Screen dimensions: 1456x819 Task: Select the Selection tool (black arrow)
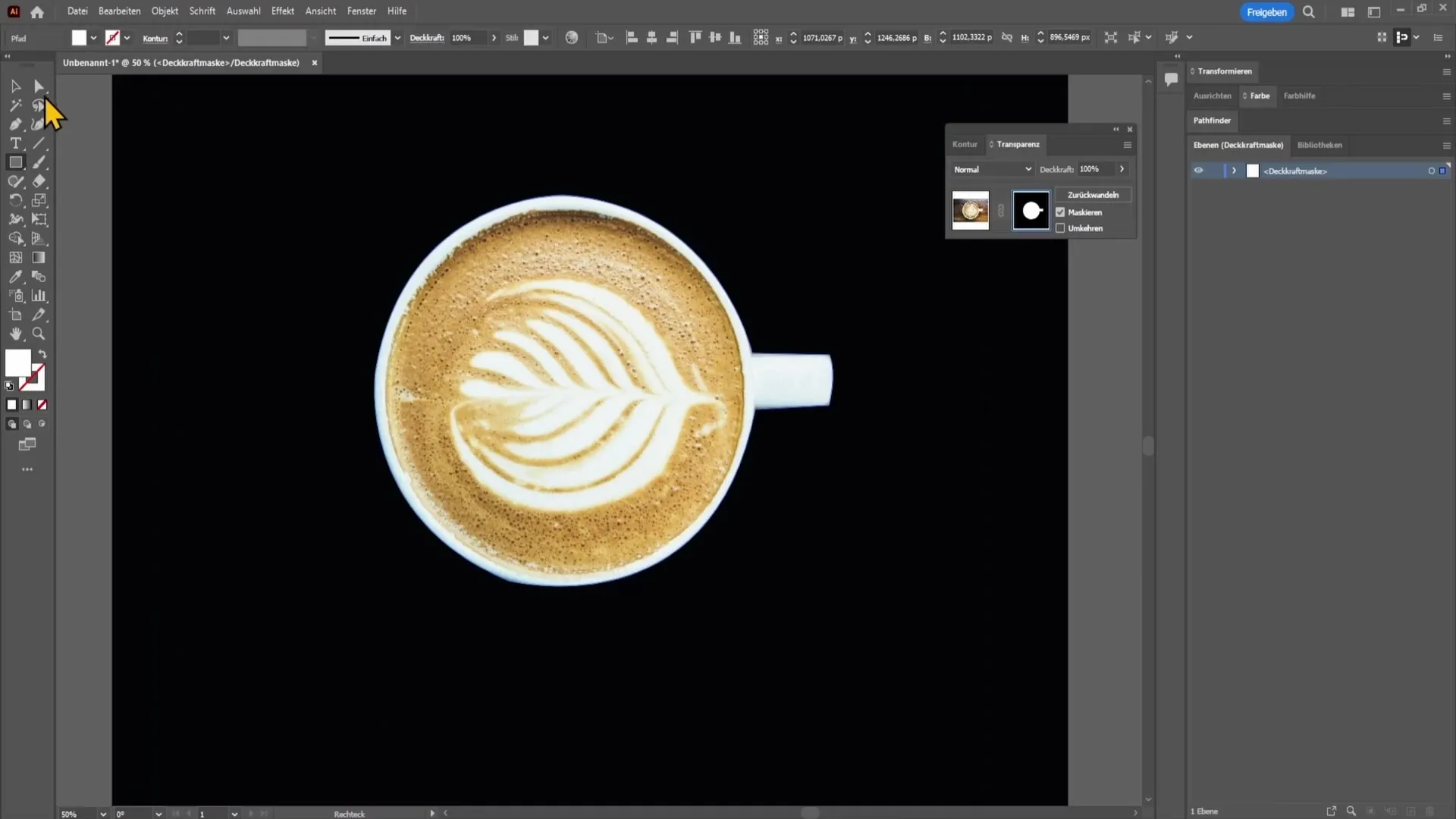click(15, 86)
